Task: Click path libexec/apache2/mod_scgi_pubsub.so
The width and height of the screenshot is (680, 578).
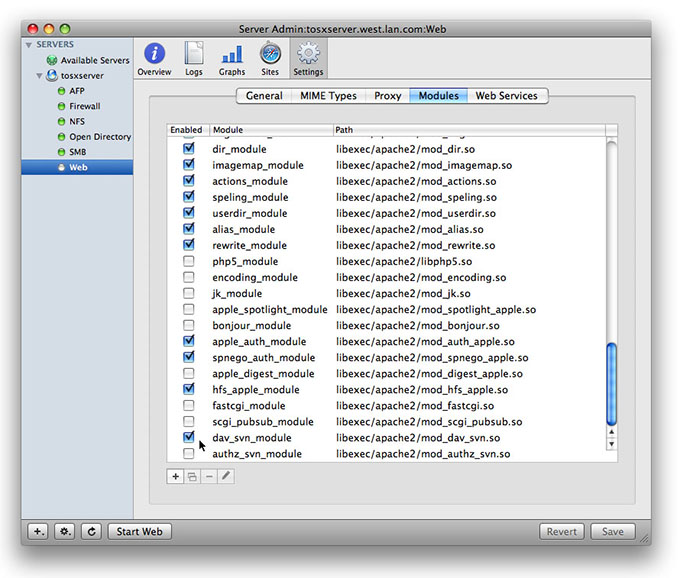Action: coord(429,422)
